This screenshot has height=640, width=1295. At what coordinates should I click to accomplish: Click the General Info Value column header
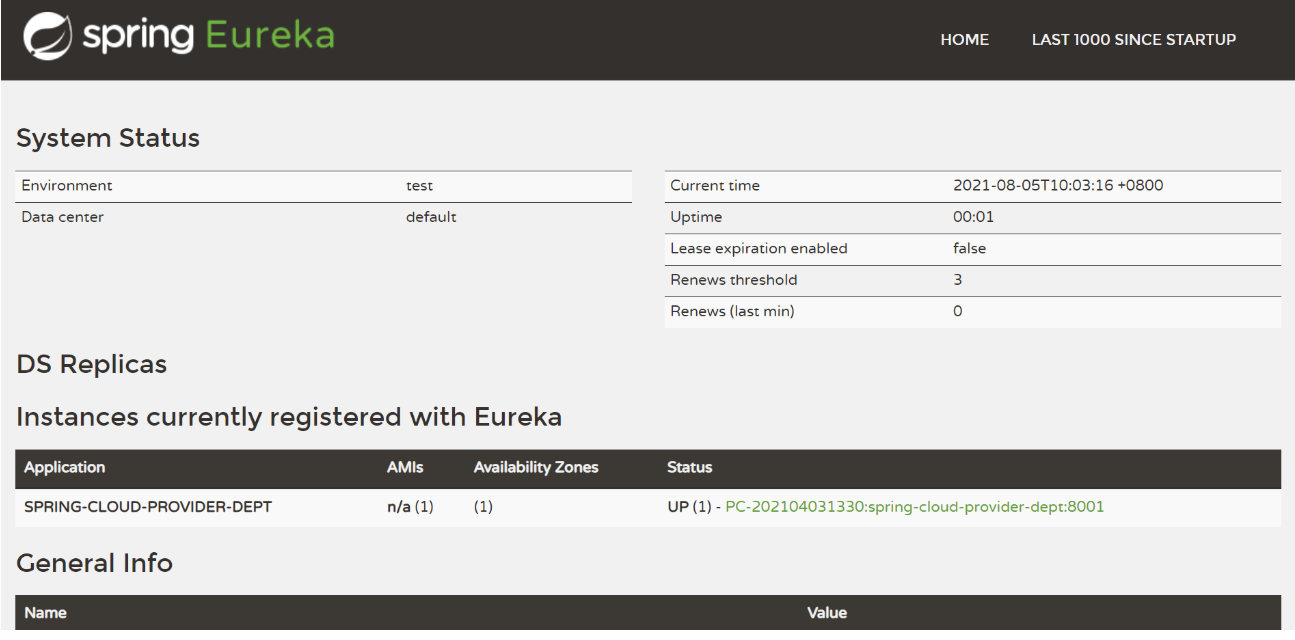coord(827,613)
